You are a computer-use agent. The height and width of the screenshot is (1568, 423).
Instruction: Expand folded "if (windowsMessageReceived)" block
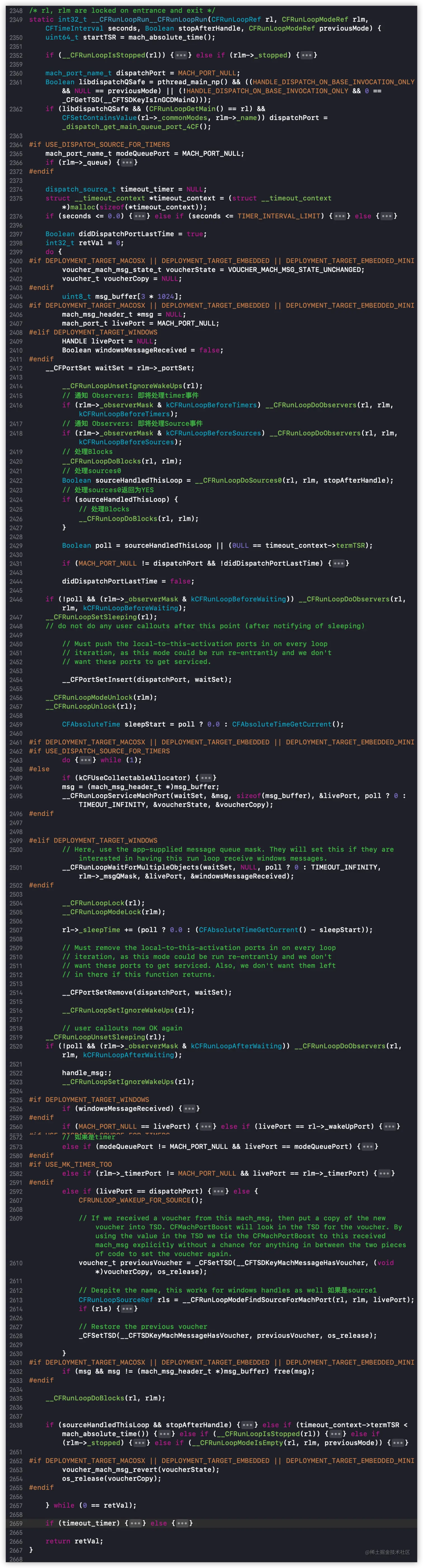point(189,1108)
